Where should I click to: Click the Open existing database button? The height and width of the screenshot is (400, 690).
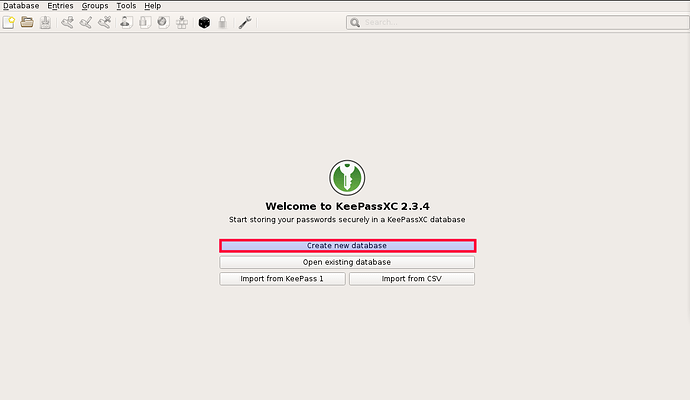[347, 262]
